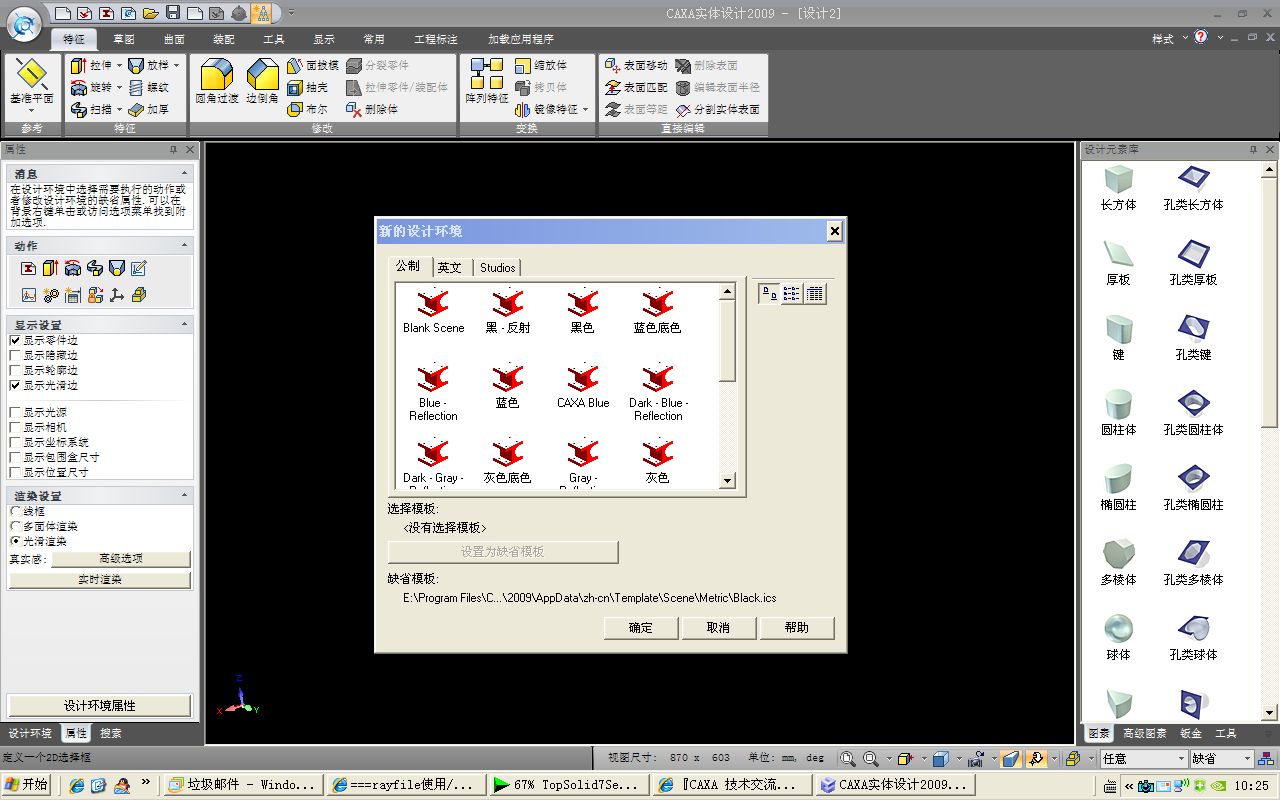Toggle the 显示光滑边 checkbox
1280x800 pixels.
coord(15,386)
